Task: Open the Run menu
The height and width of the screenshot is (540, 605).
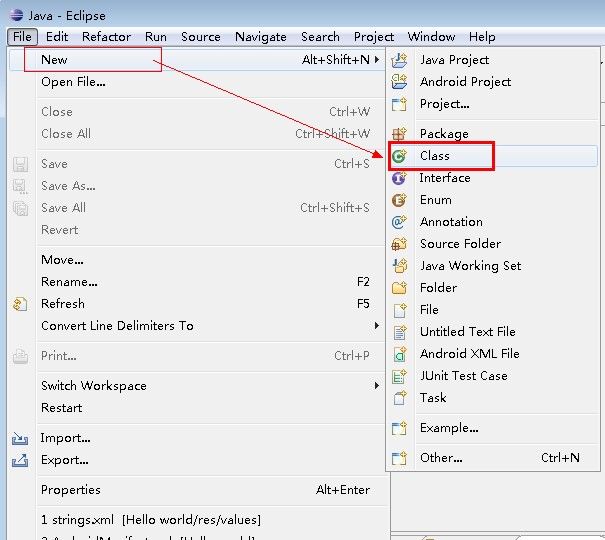Action: (155, 37)
